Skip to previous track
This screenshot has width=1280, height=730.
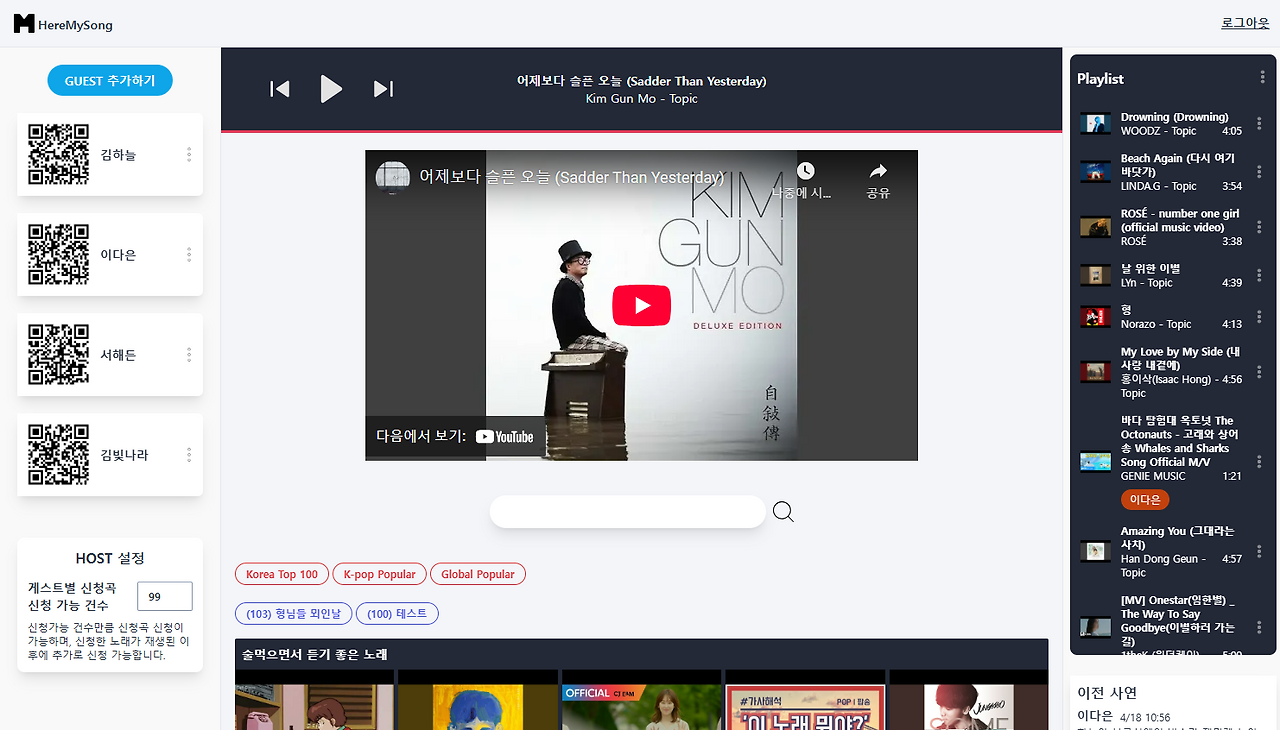coord(280,89)
